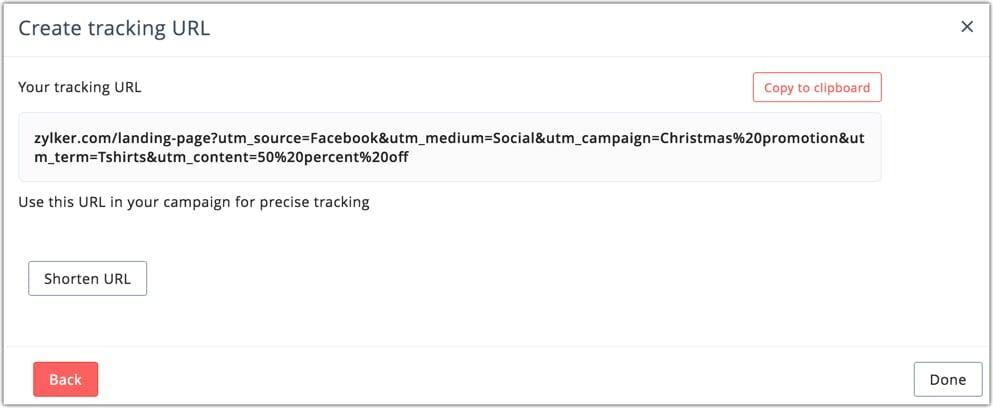Copy the tracking URL to clipboard
The width and height of the screenshot is (993, 408).
point(817,87)
